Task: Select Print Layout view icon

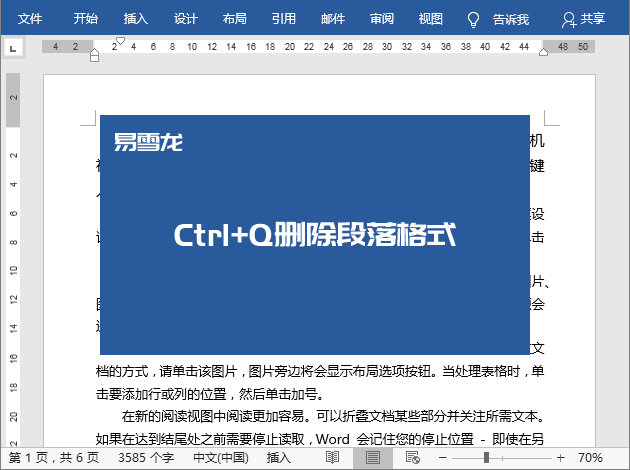Action: pos(372,458)
